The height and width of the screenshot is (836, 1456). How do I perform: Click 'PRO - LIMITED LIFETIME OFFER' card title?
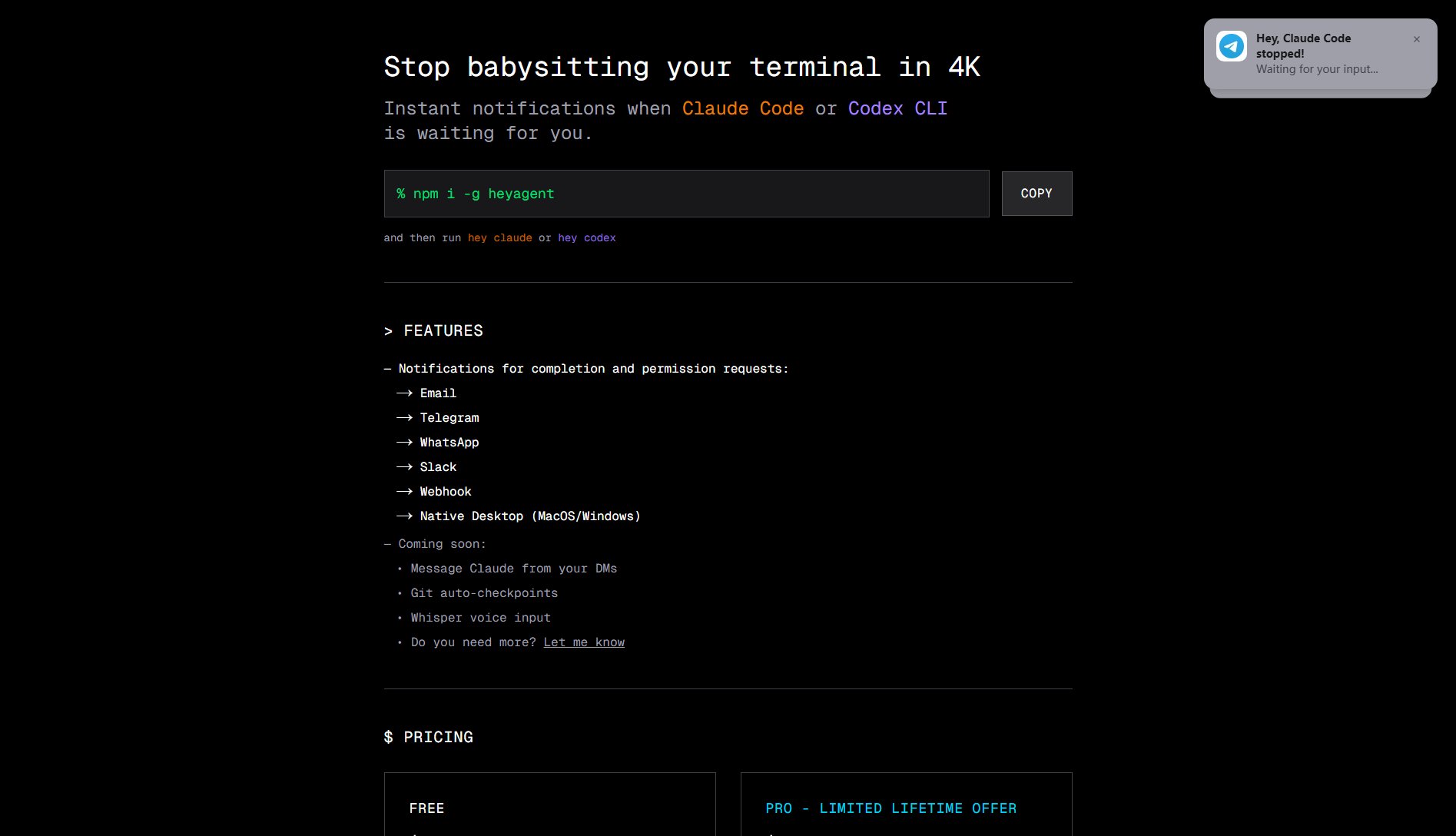[x=891, y=808]
